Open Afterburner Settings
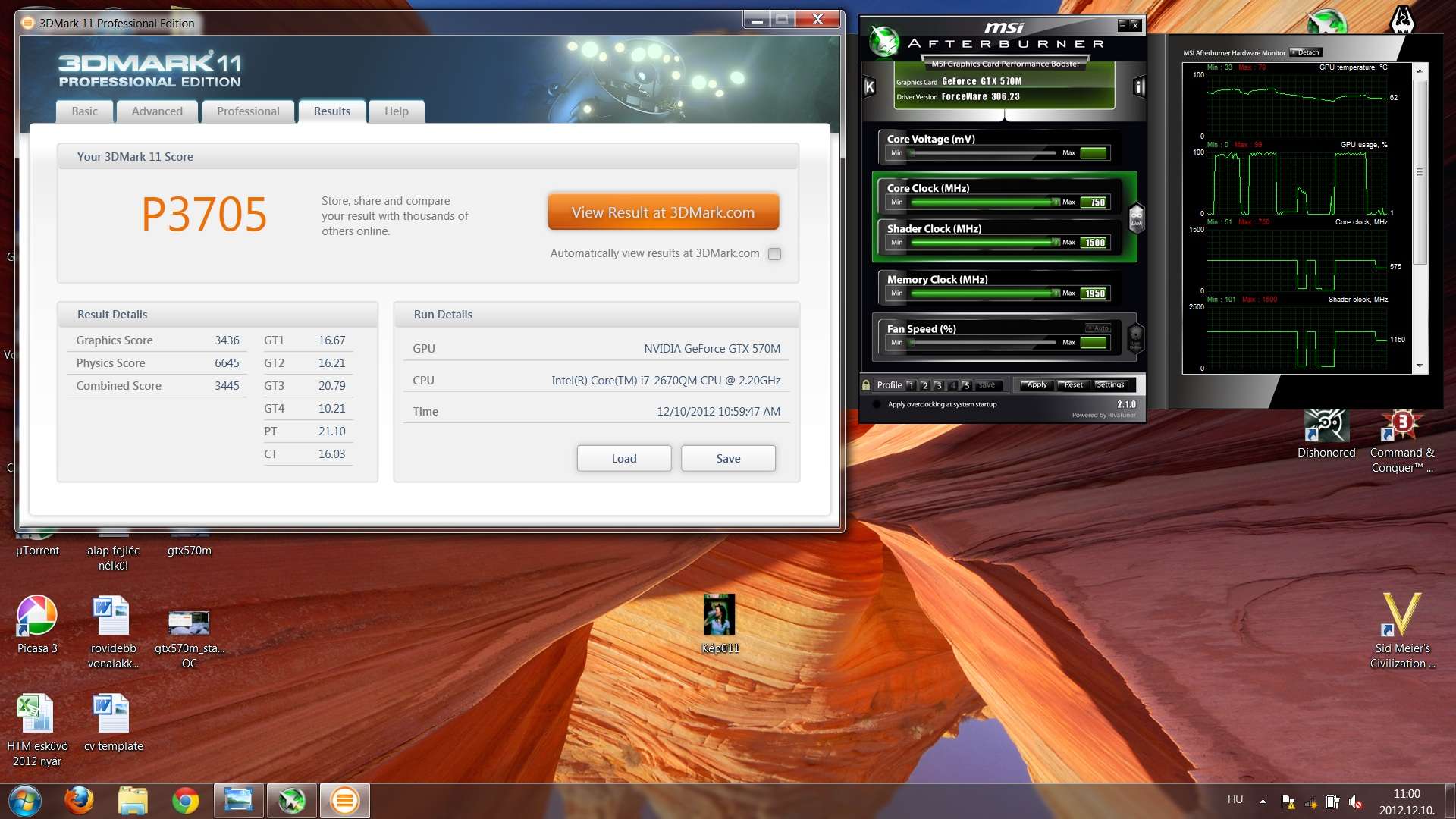 (x=1110, y=385)
